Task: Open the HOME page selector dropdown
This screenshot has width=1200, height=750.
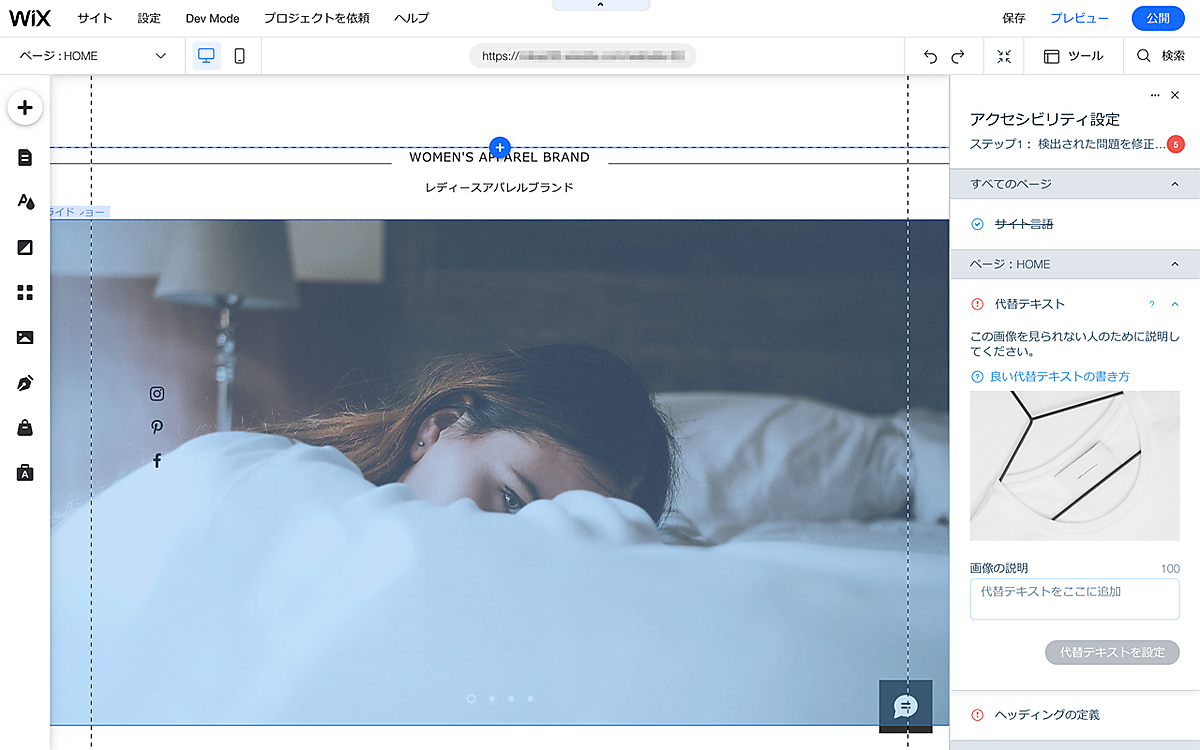Action: pos(92,56)
